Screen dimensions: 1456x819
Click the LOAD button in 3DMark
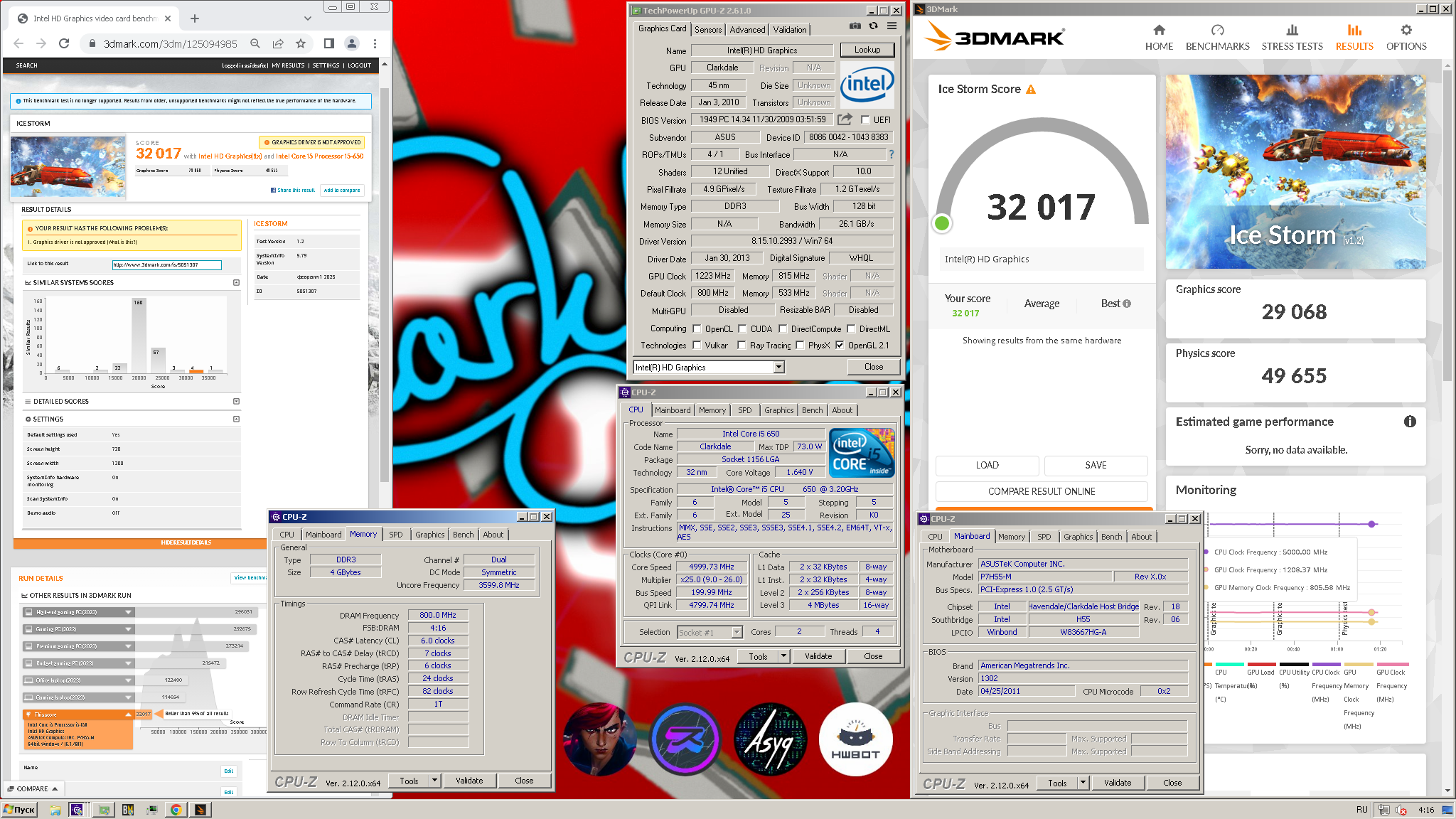(x=987, y=465)
